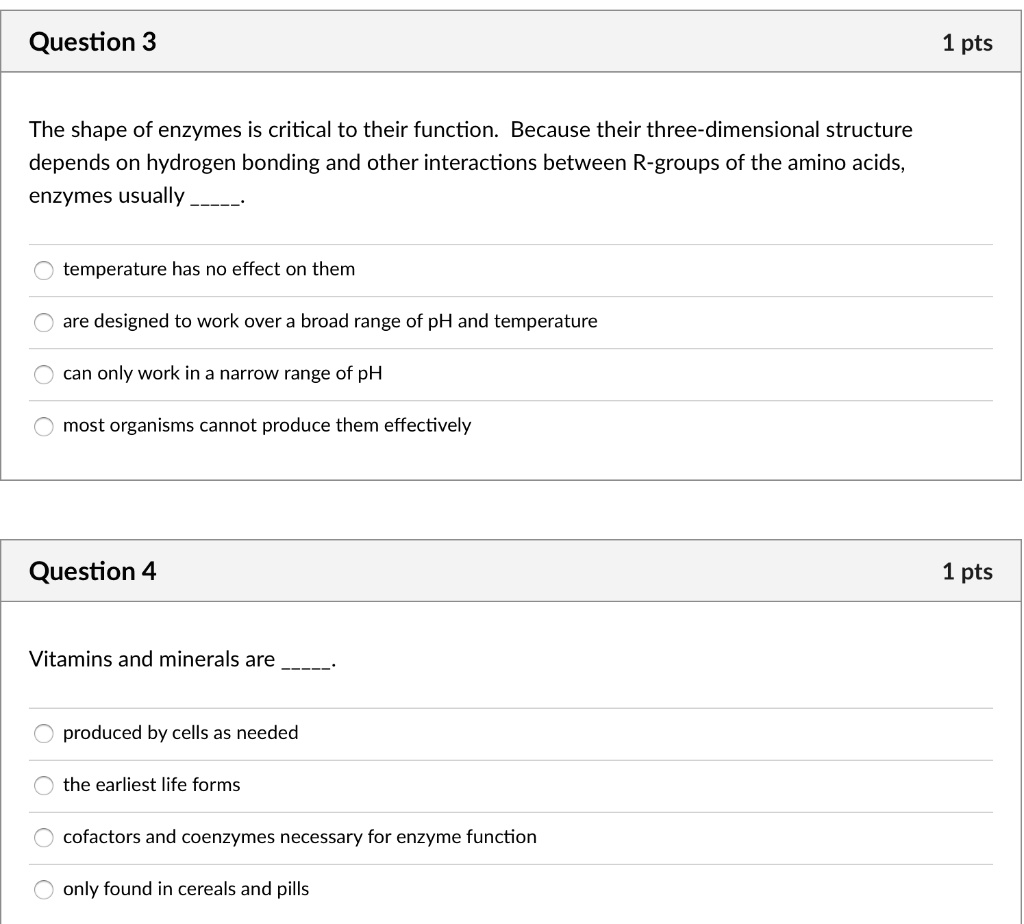The height and width of the screenshot is (924, 1024).
Task: Click the Question 3 header
Action: pos(94,42)
